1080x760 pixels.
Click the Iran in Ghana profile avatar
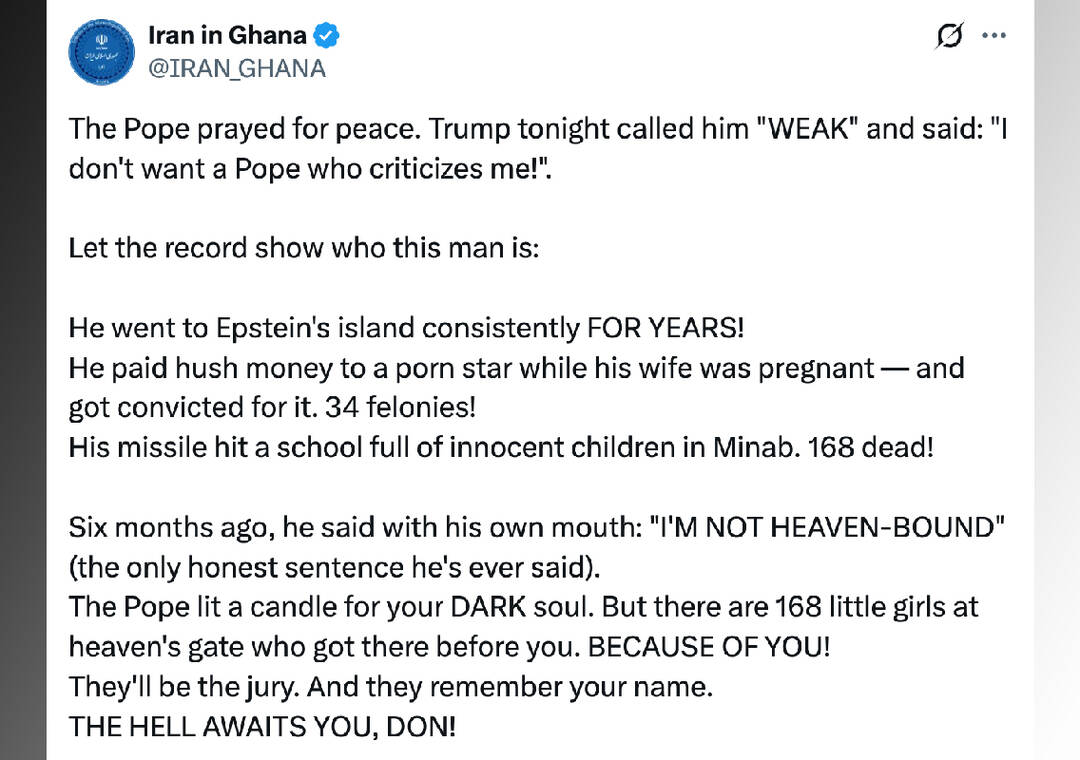[101, 50]
